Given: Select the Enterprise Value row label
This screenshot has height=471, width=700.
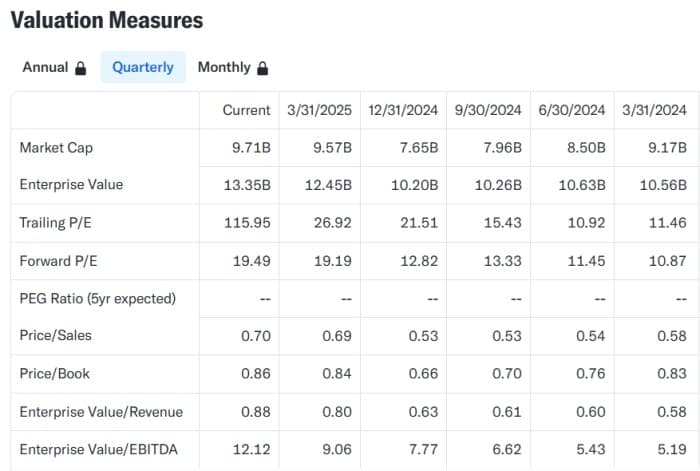Looking at the screenshot, I should pyautogui.click(x=71, y=185).
